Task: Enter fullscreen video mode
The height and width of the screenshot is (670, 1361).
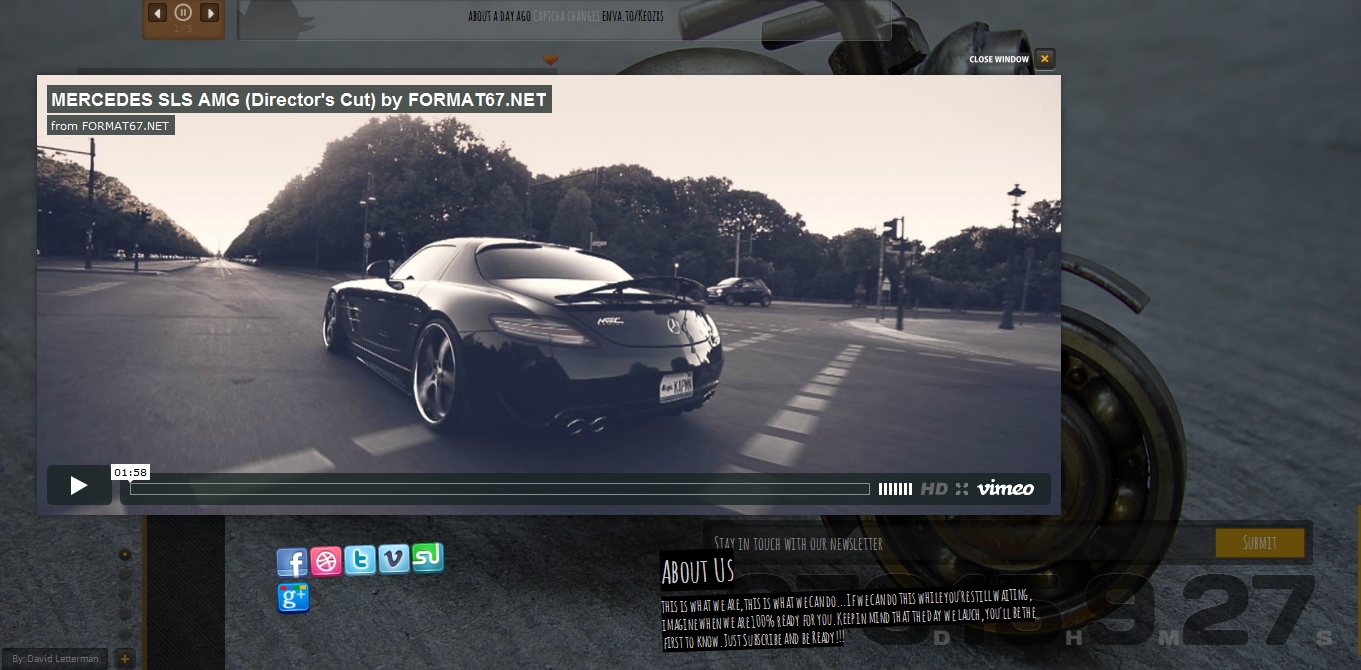Action: [x=962, y=489]
